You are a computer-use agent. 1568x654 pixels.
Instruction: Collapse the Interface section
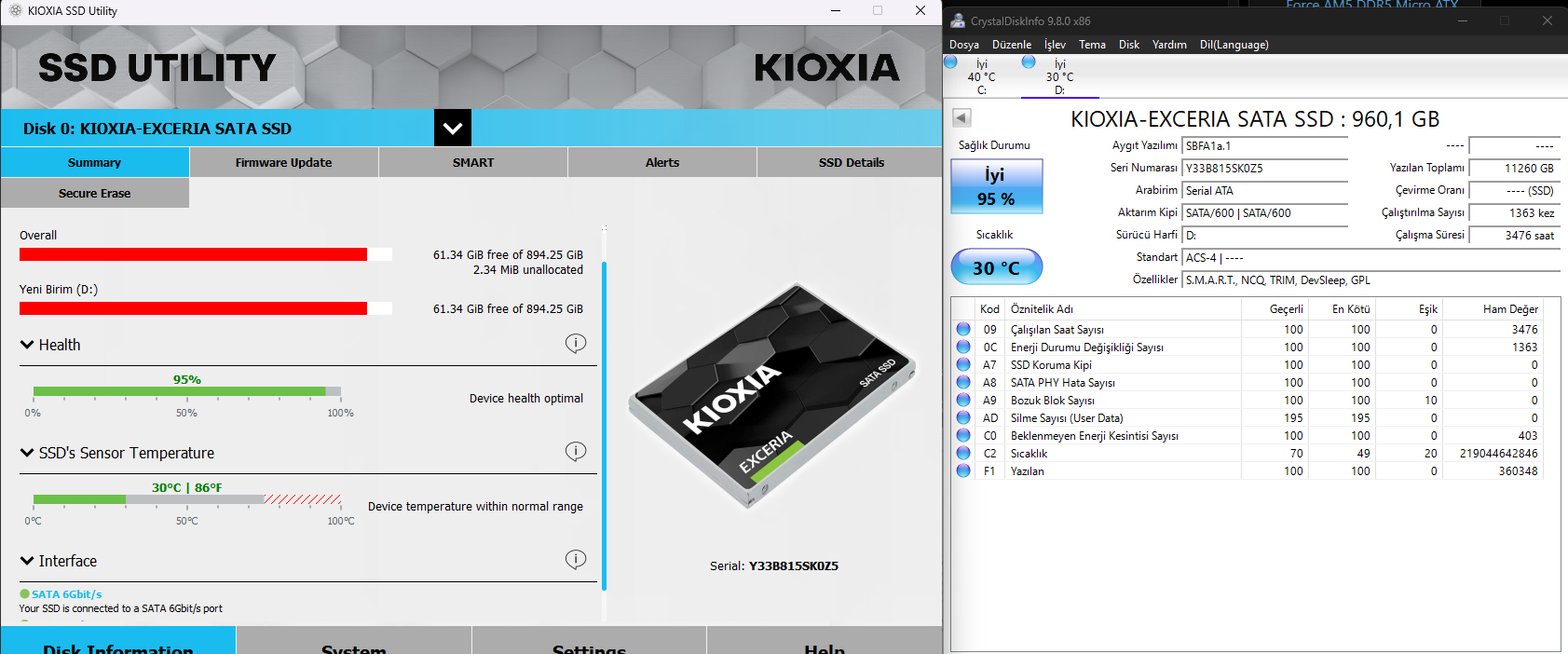[27, 561]
